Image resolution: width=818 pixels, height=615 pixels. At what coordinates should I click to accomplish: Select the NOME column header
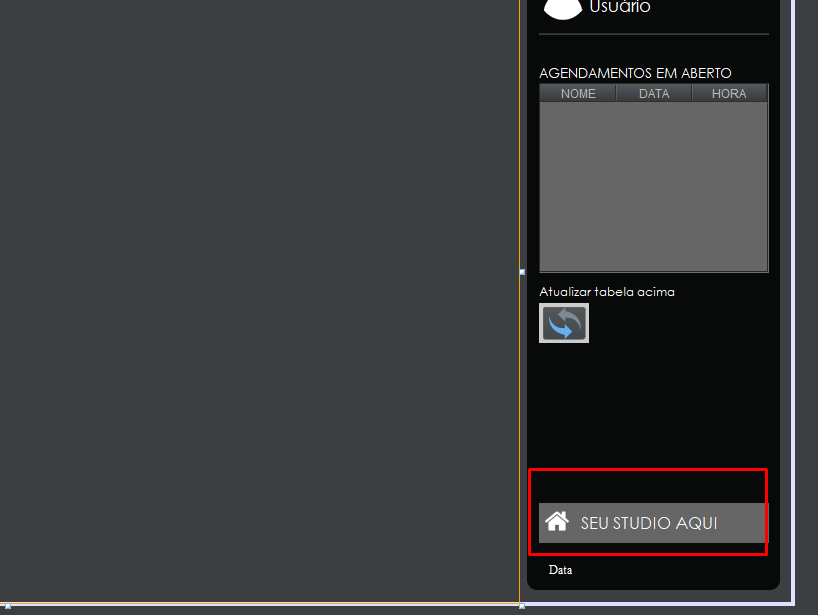pyautogui.click(x=578, y=93)
